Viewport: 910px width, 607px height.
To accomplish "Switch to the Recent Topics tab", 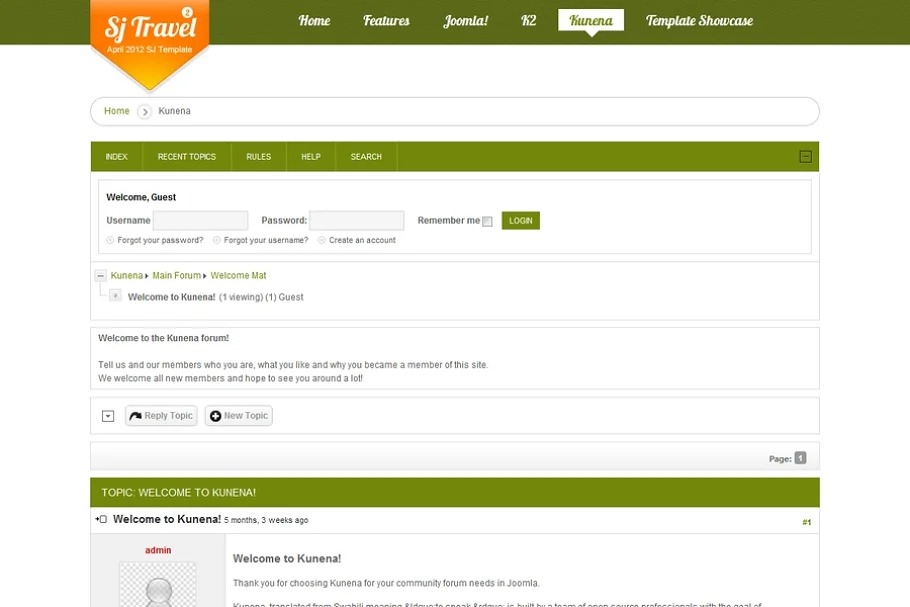I will tap(186, 157).
